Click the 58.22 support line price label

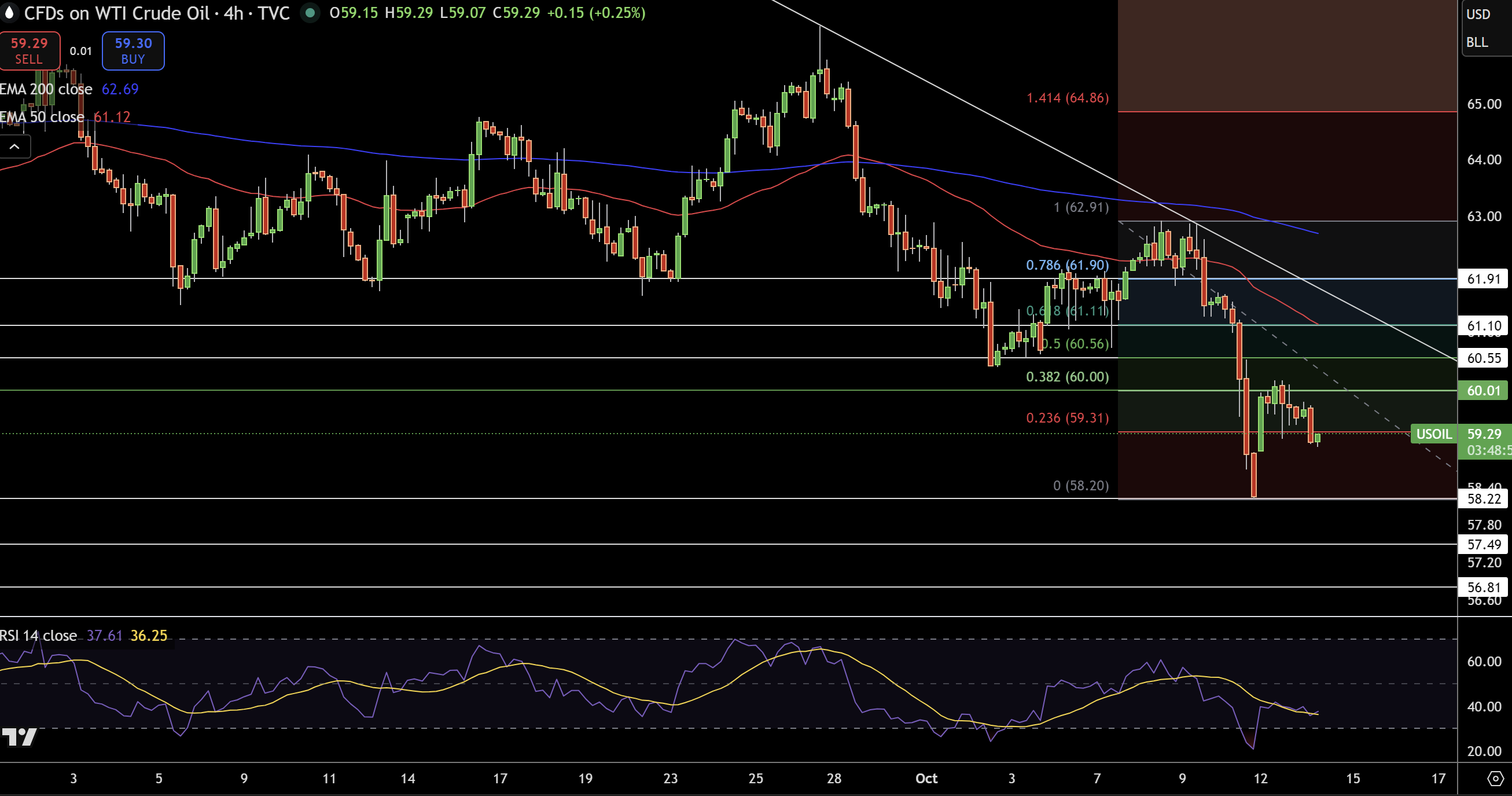[1483, 499]
